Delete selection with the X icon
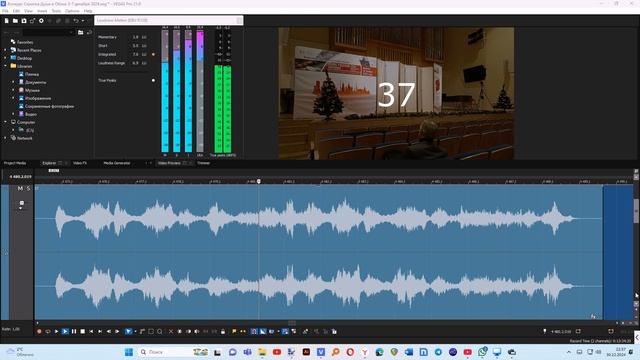Viewport: 640px width, 360px height. pos(171,331)
